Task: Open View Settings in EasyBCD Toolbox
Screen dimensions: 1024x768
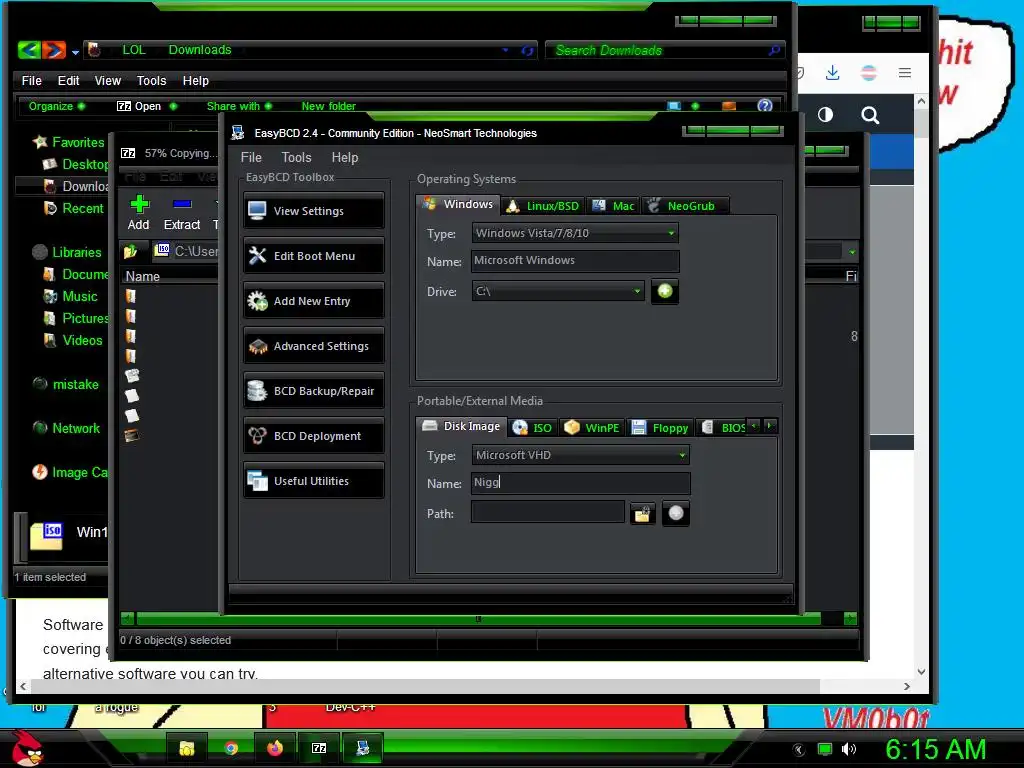Action: pos(313,211)
